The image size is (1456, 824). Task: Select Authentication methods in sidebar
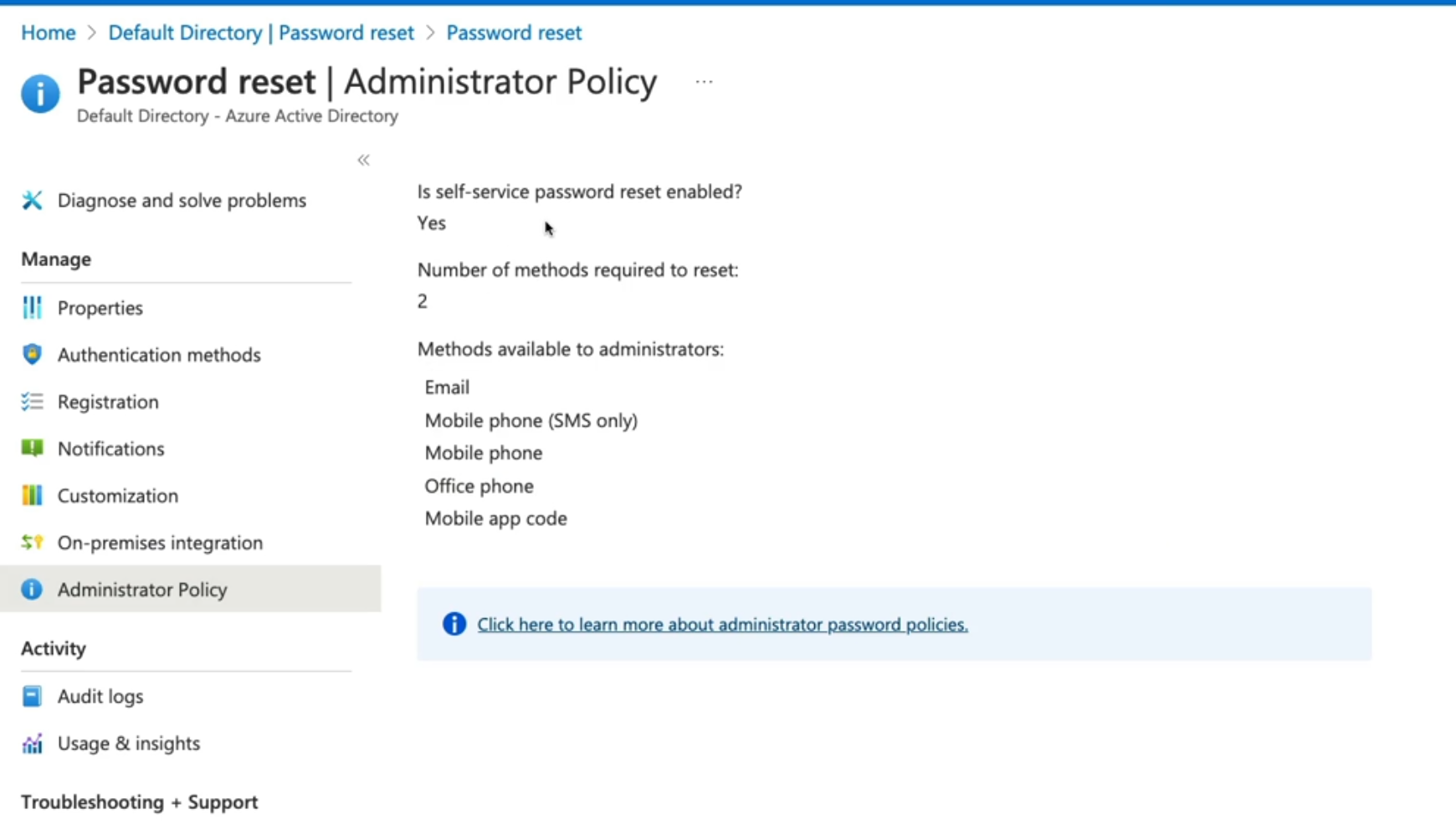click(x=159, y=355)
